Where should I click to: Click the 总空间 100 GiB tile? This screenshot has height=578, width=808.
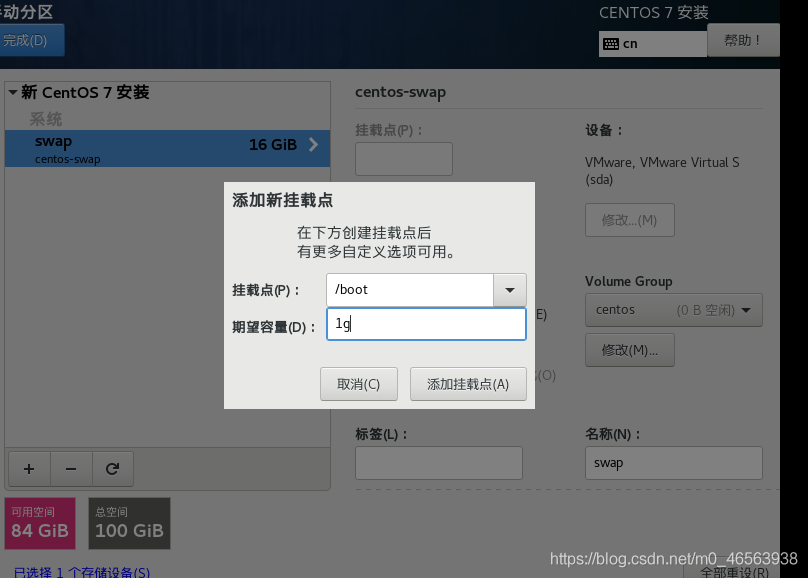coord(129,523)
